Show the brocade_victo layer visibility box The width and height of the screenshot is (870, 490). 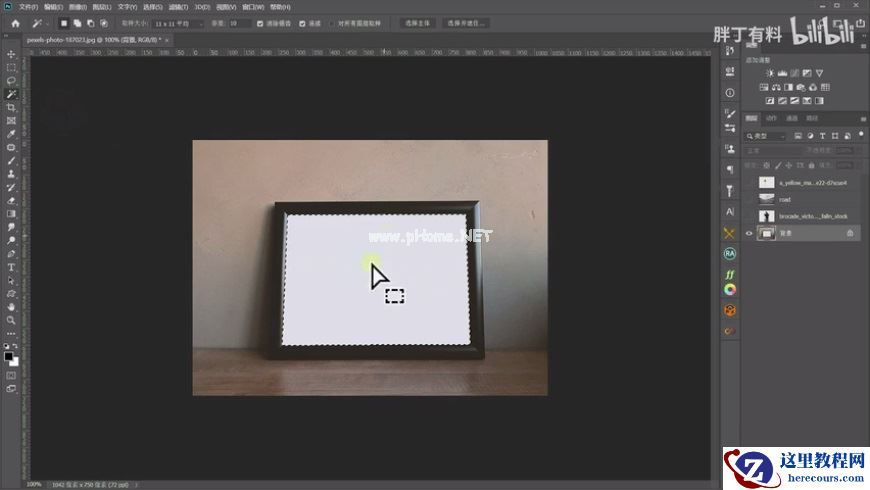(748, 216)
